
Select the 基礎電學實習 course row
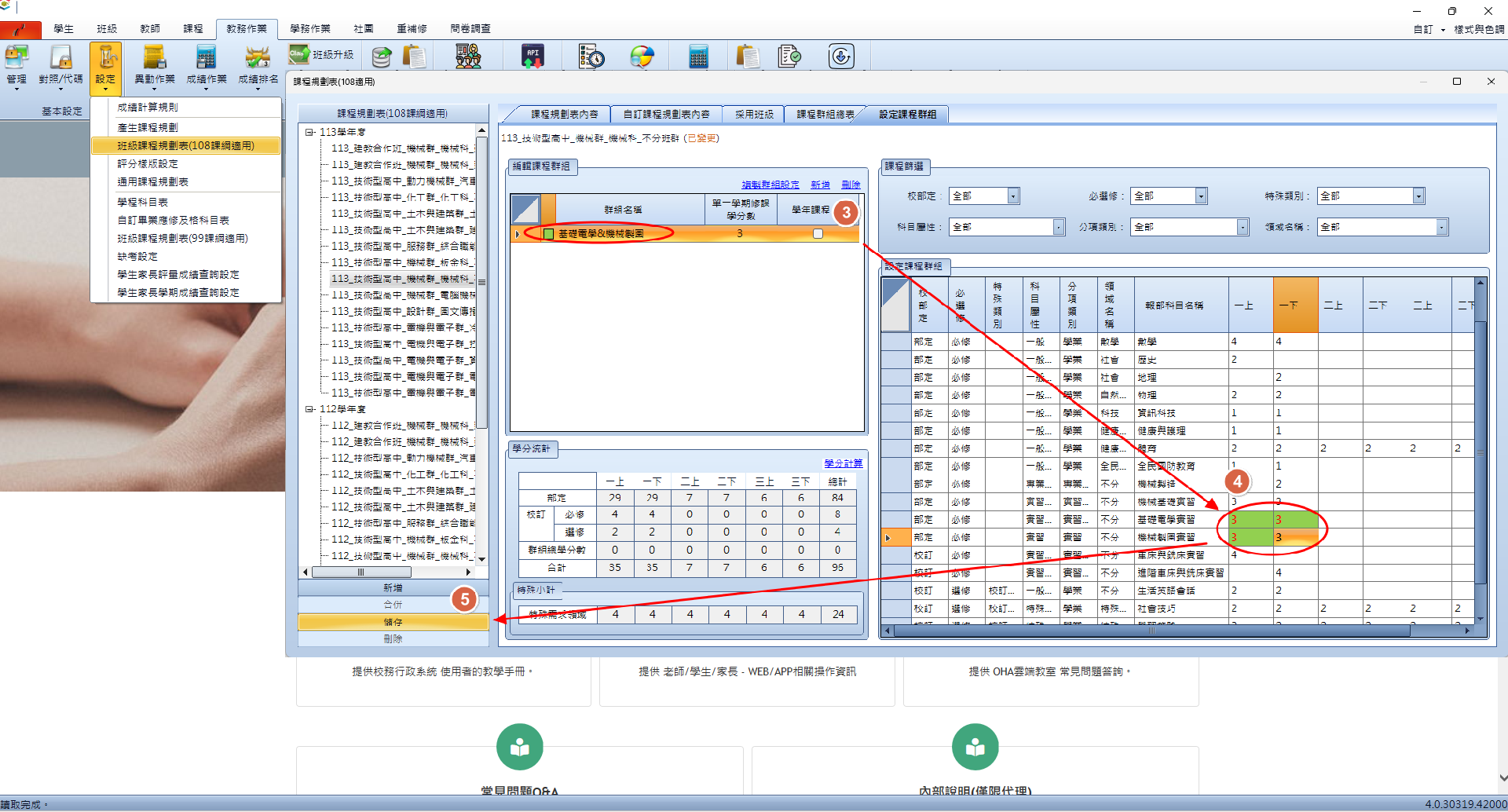click(1177, 520)
